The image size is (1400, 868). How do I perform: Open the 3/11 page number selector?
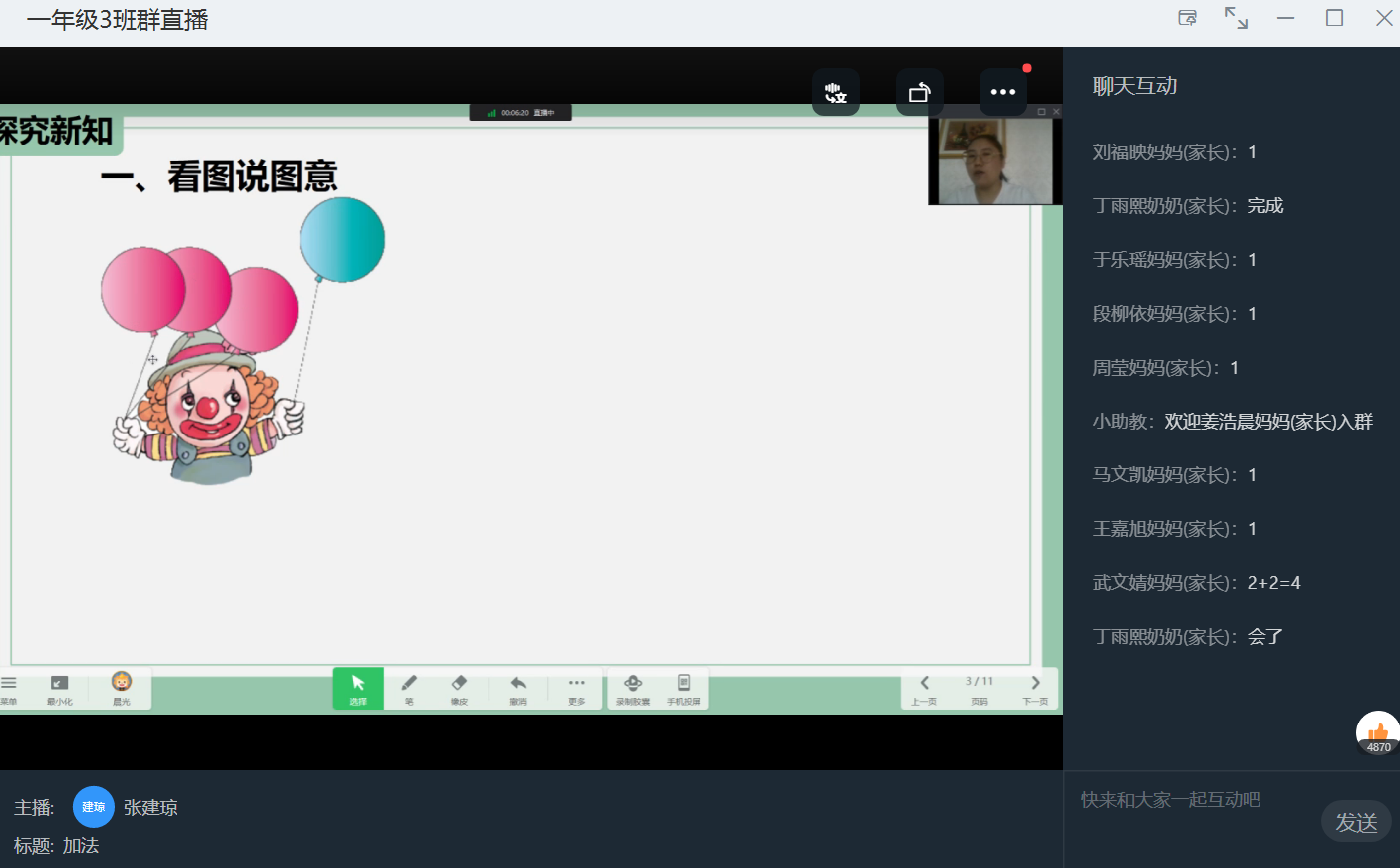pos(980,688)
